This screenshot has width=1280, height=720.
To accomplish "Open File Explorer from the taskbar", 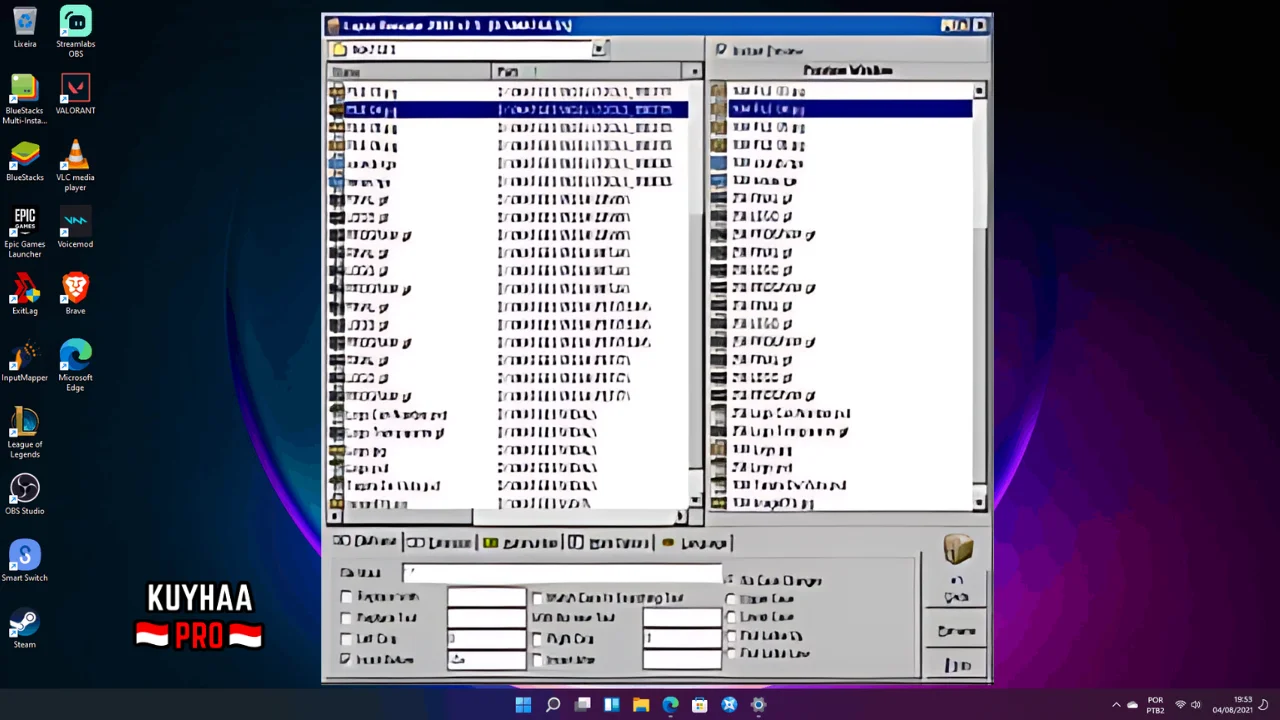I will [x=641, y=705].
